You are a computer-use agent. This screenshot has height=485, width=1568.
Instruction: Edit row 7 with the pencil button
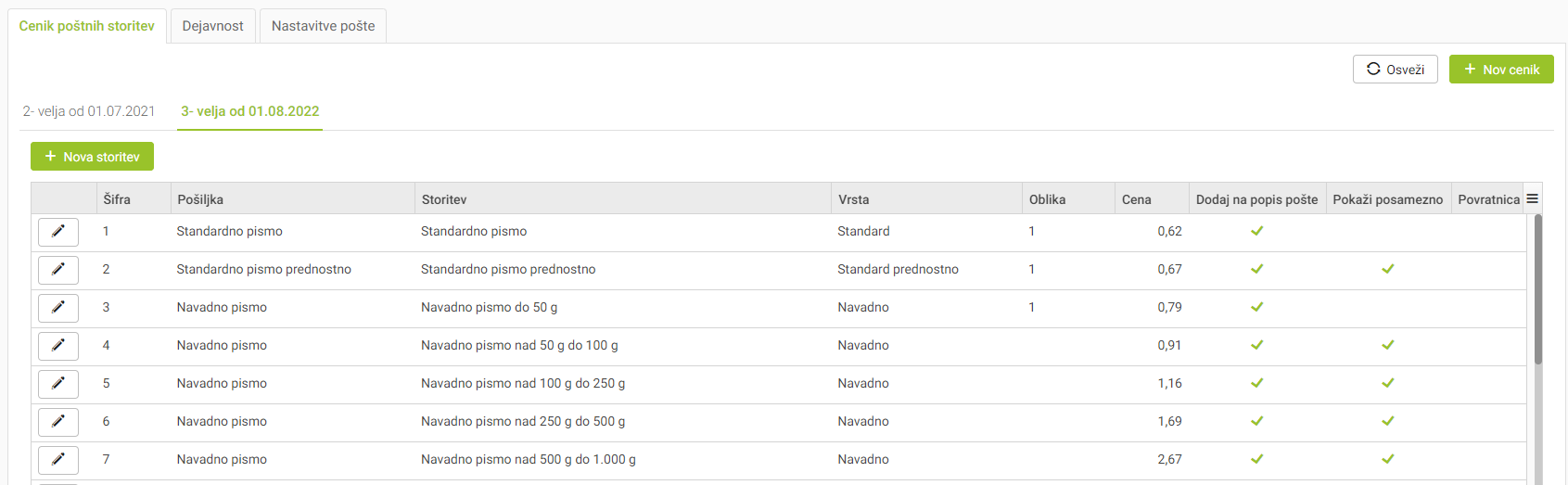(x=58, y=460)
